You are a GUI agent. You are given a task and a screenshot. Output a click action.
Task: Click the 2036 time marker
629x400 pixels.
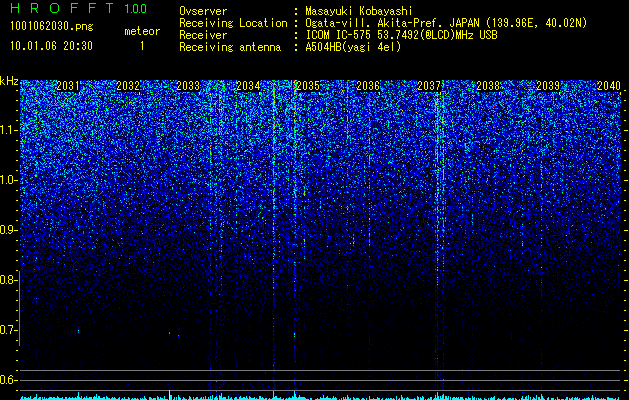click(368, 86)
